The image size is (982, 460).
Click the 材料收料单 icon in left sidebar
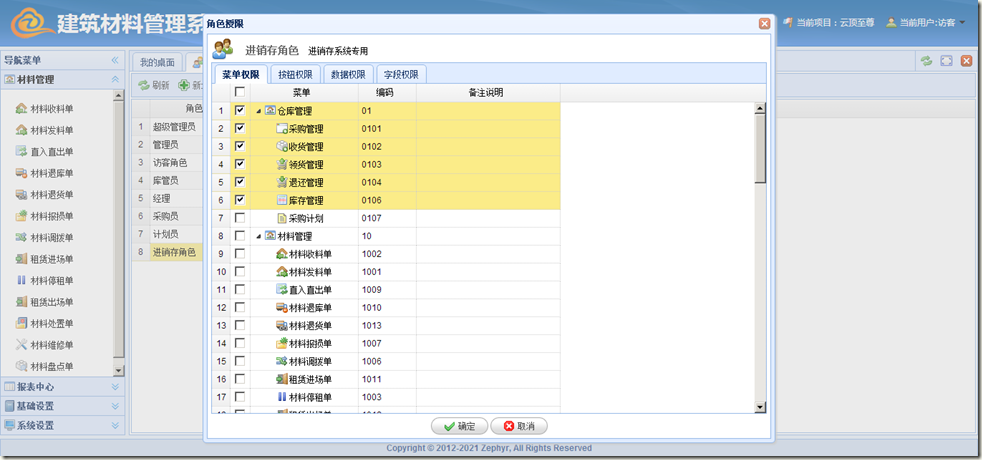point(22,108)
